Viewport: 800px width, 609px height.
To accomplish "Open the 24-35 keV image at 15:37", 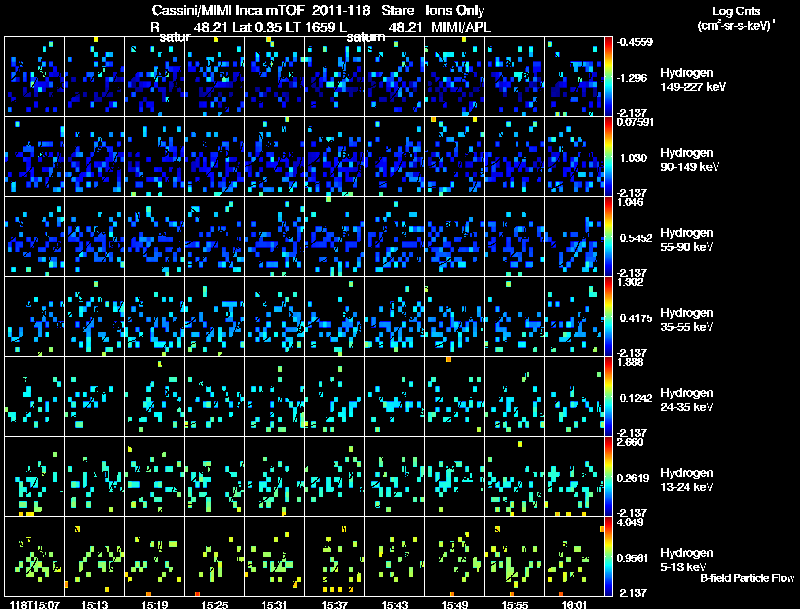I will pos(335,396).
